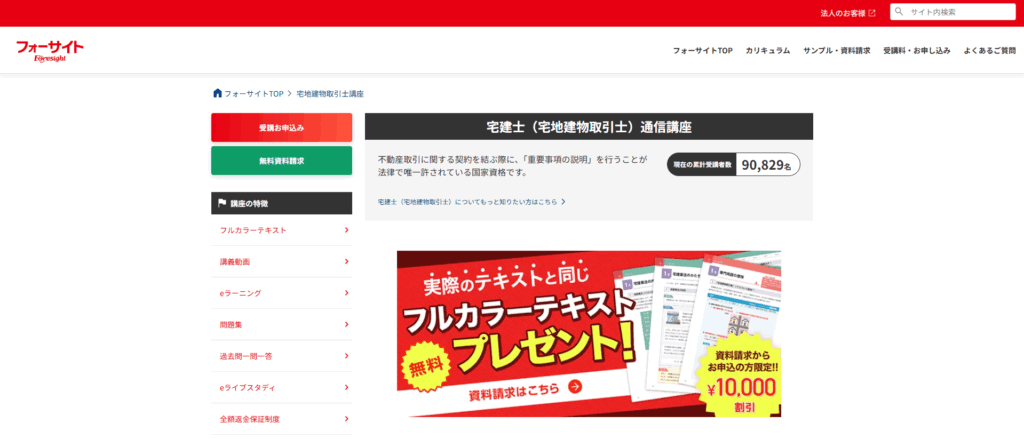Click 宅建士についてもっと知りたい方はこちら link
Screen dimensions: 1024x439
tap(468, 203)
